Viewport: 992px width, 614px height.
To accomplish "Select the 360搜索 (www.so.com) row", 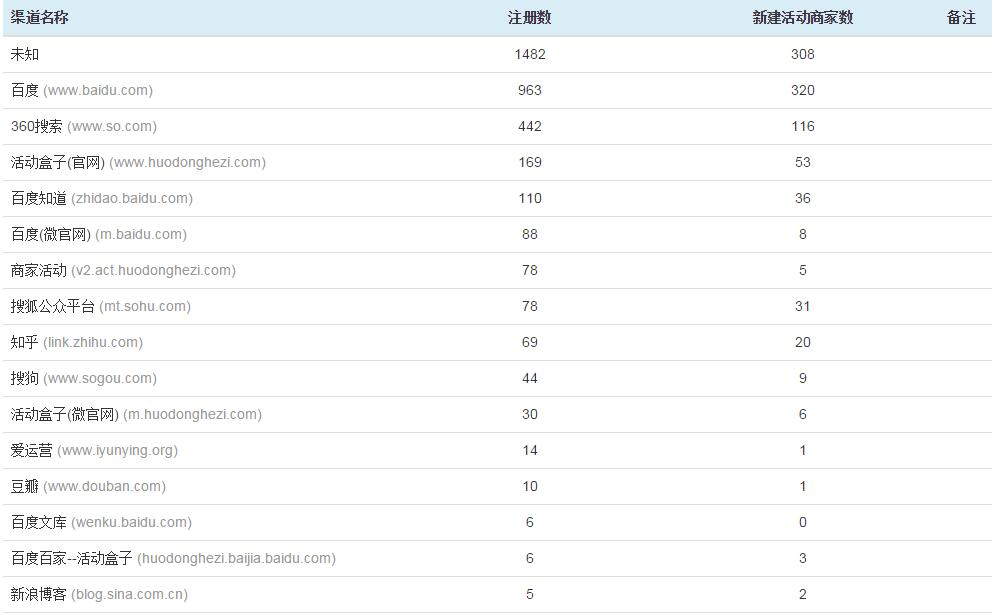I will point(497,126).
